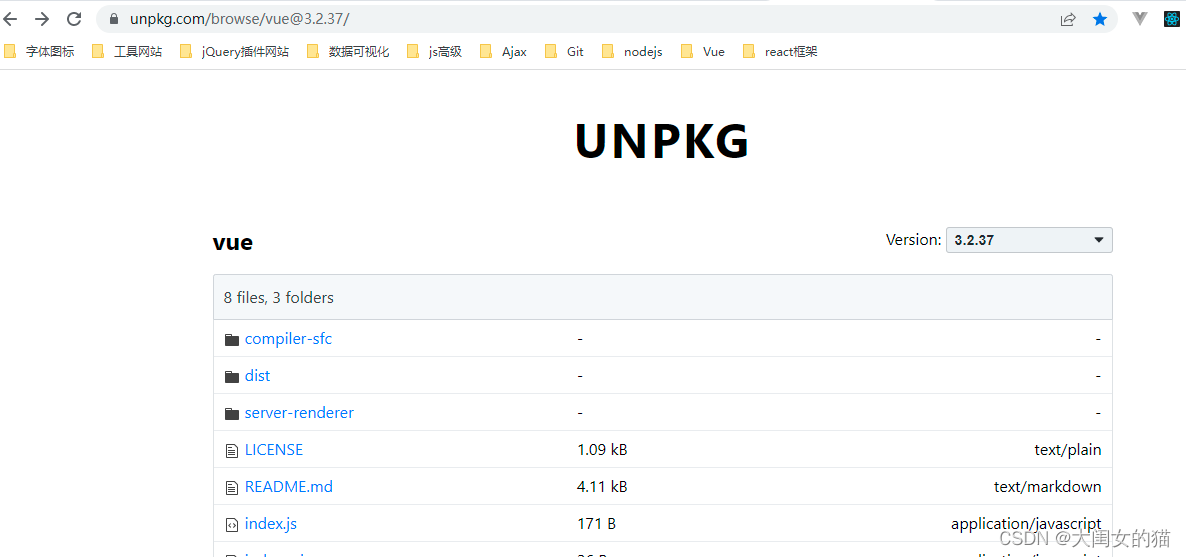Open the Vue bookmark folder
The image size is (1186, 557).
703,51
